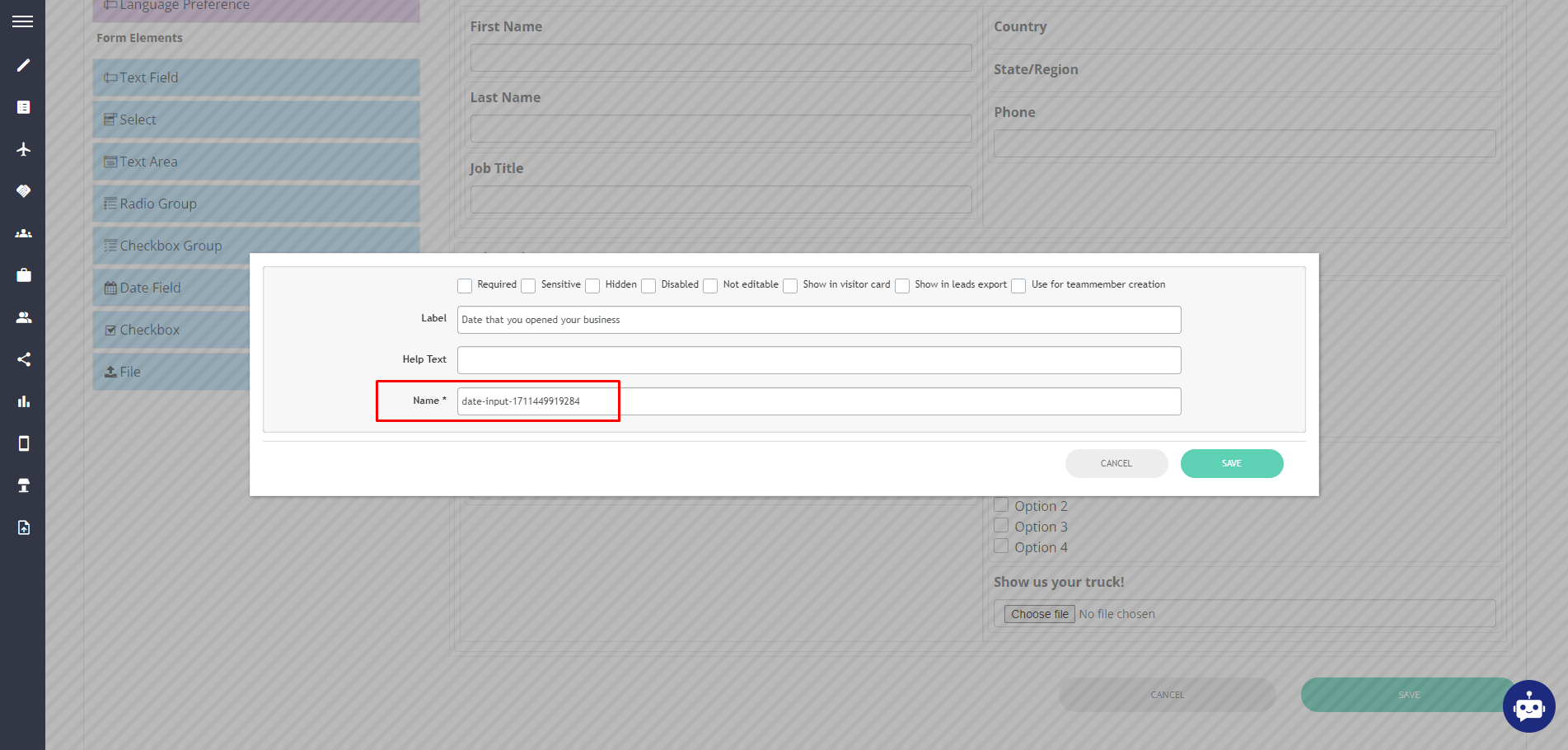
Task: Open the bar-chart analytics icon
Action: (22, 401)
